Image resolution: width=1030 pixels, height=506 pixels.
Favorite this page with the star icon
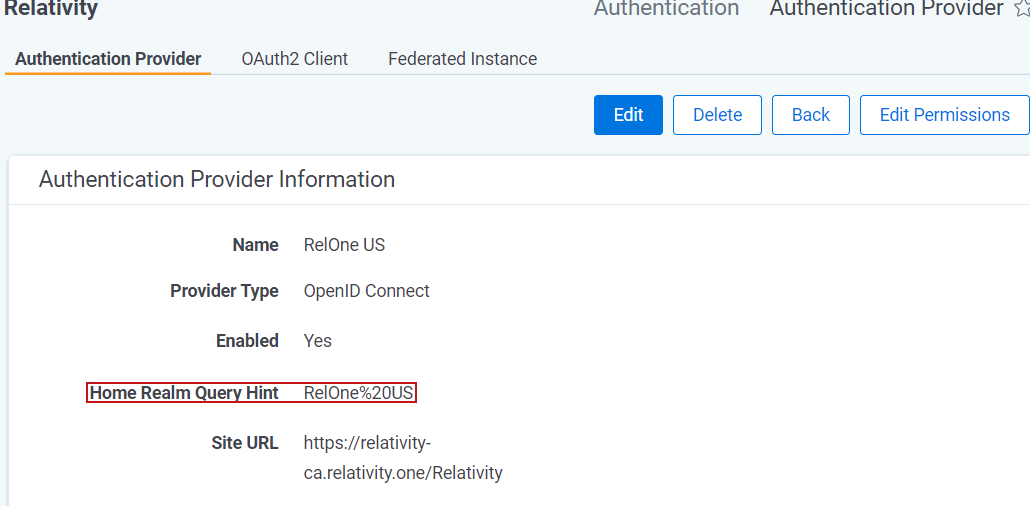point(1022,9)
